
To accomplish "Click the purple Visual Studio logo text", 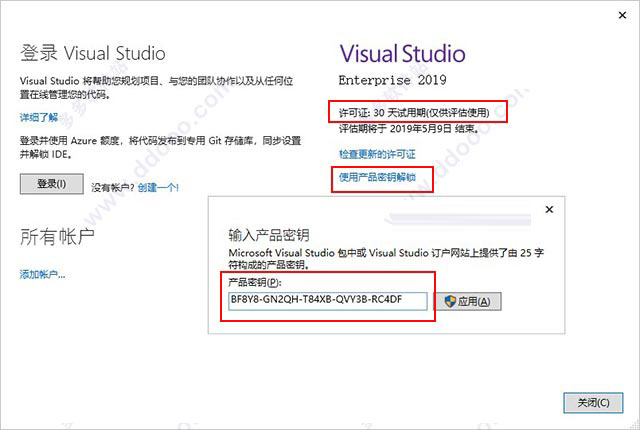I will tap(402, 54).
